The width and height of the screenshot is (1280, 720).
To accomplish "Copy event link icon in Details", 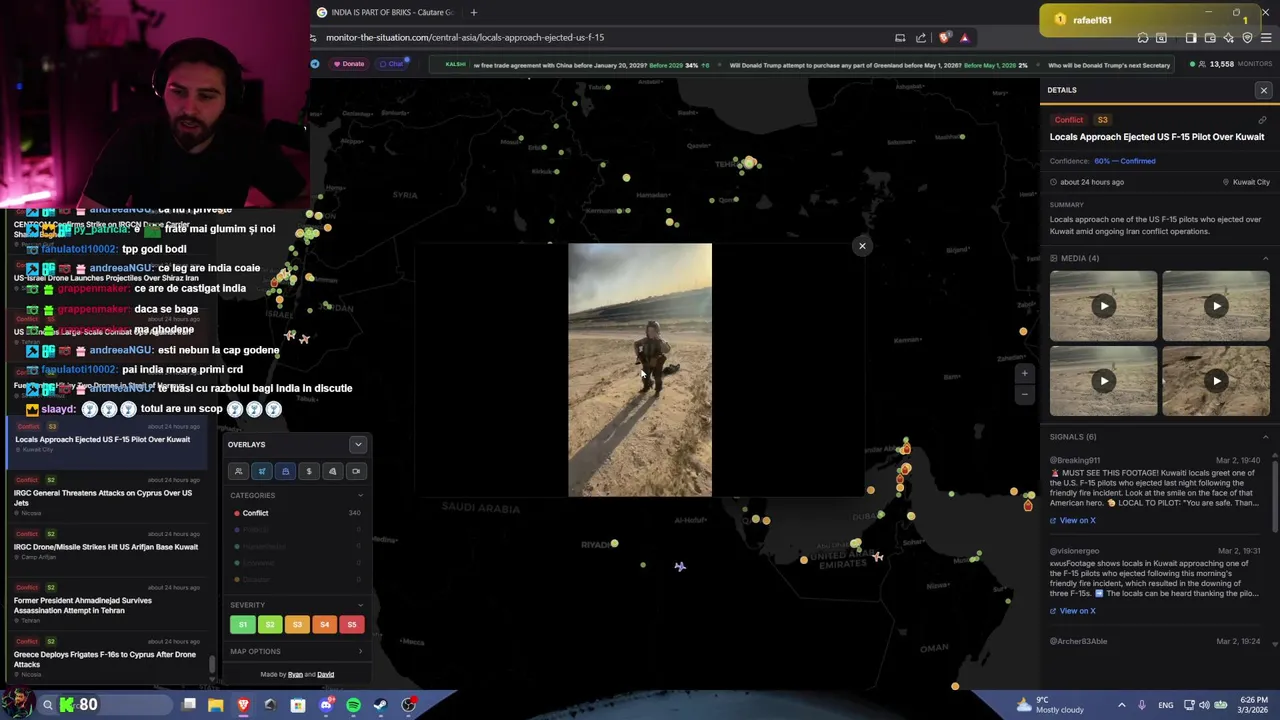I will tap(1262, 120).
